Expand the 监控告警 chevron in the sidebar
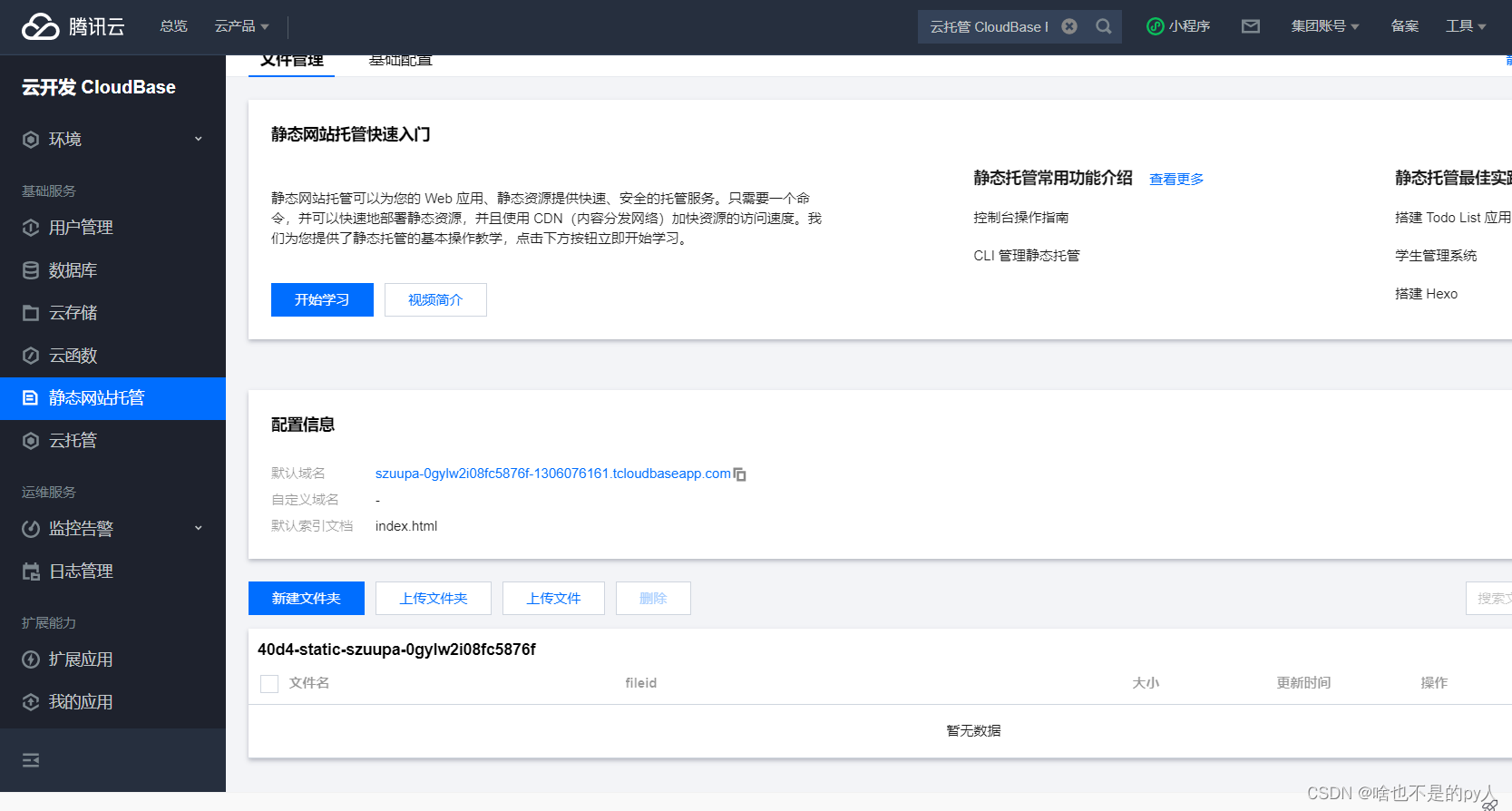The width and height of the screenshot is (1512, 811). point(199,528)
